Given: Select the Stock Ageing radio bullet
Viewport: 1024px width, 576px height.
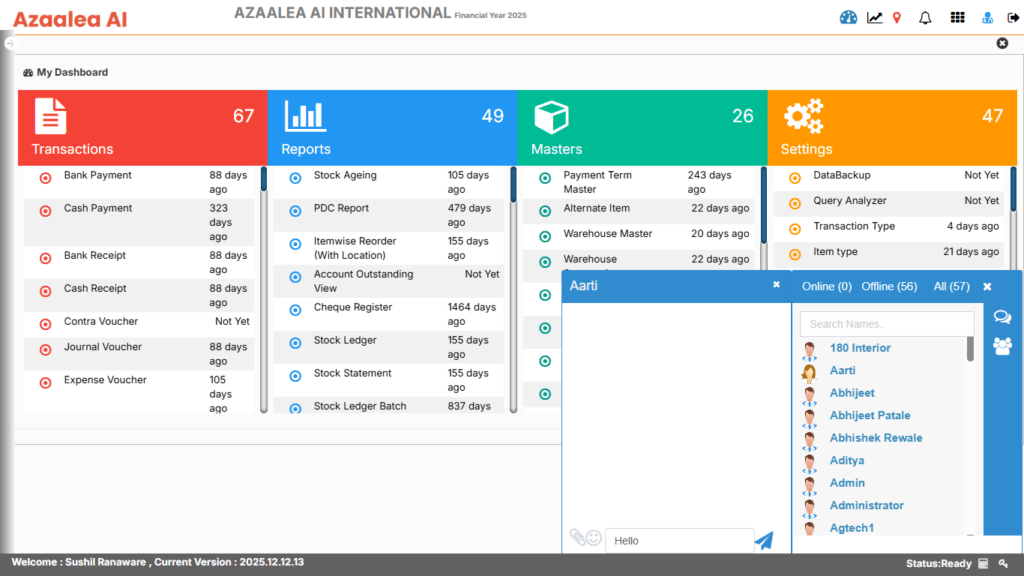Looking at the screenshot, I should point(295,178).
